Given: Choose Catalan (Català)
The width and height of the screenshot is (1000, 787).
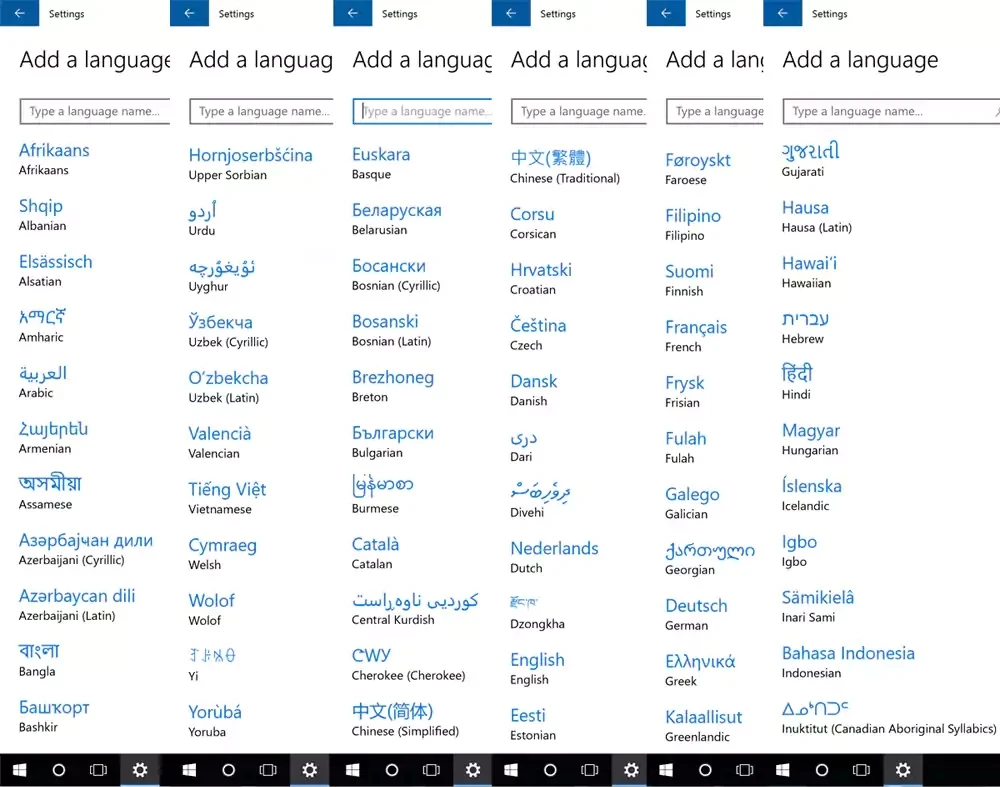Looking at the screenshot, I should point(376,553).
